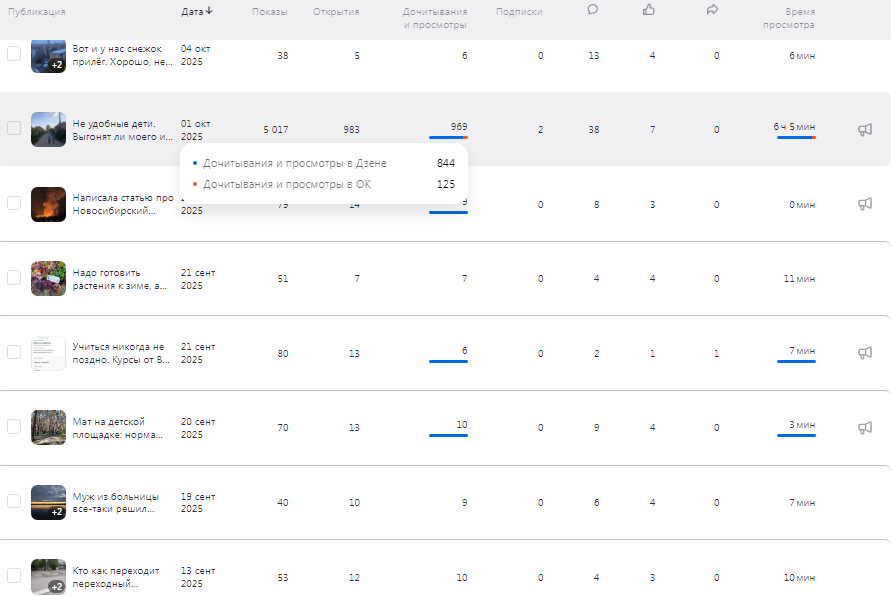Click the date 19 сент 2025
892x596 pixels.
[x=198, y=503]
